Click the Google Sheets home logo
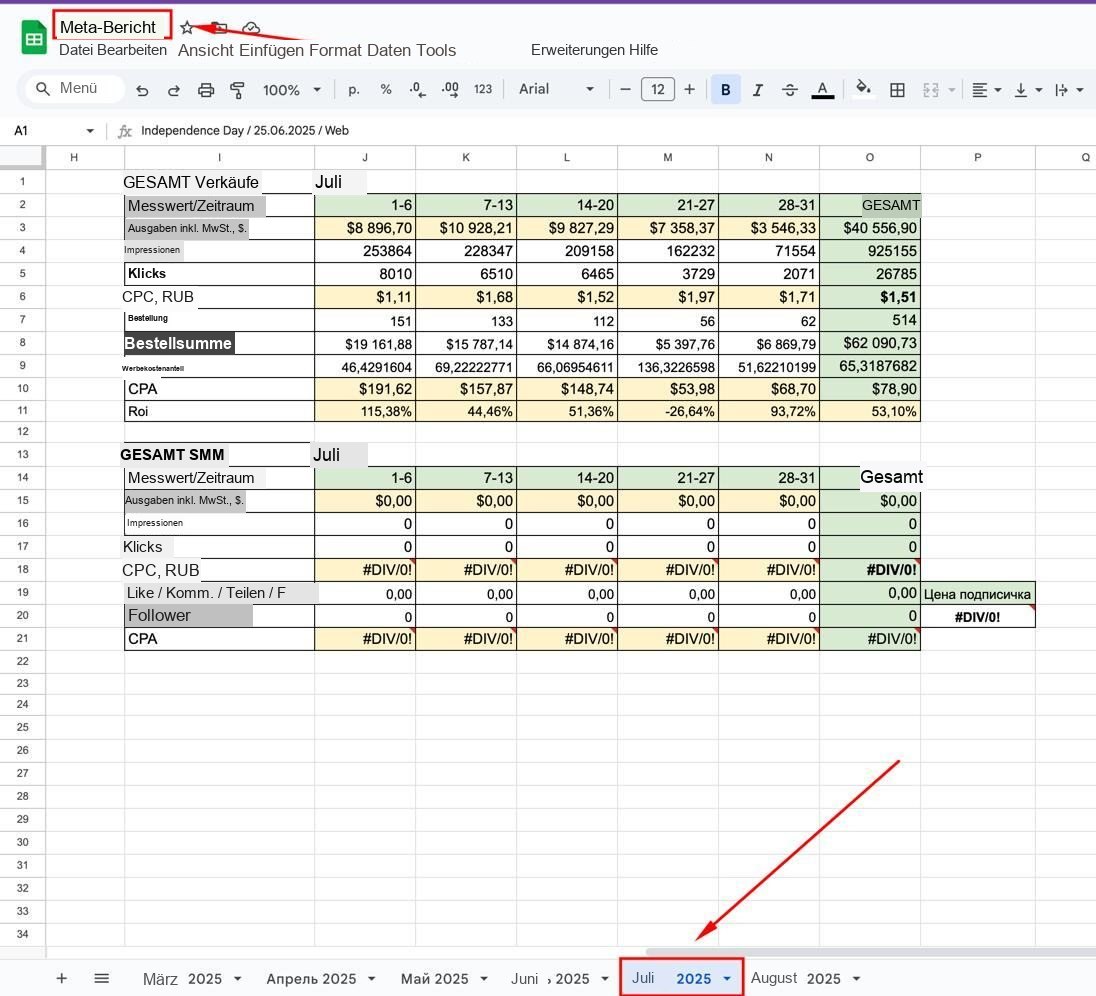 (x=33, y=38)
